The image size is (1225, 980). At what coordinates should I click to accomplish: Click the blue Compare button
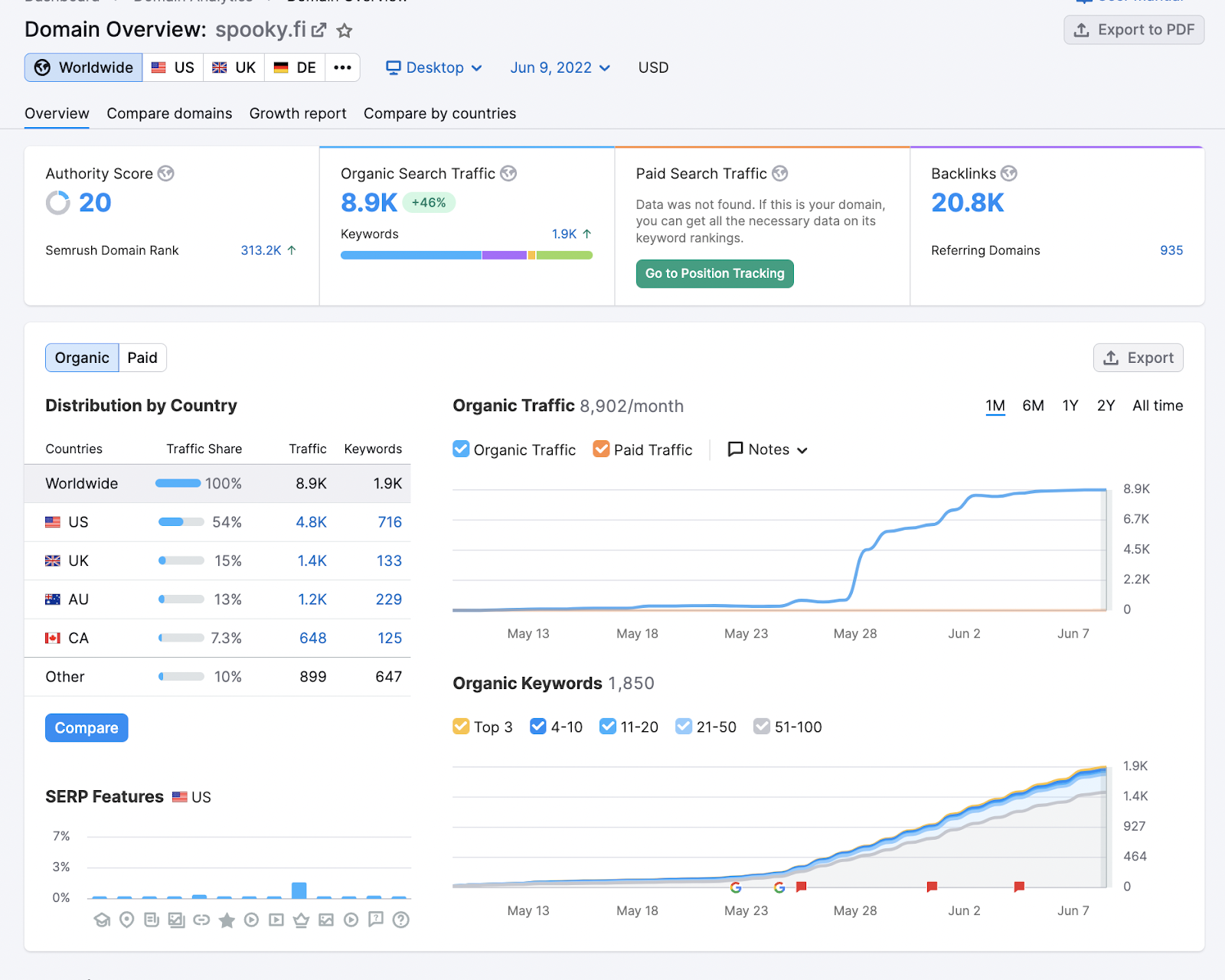tap(87, 727)
